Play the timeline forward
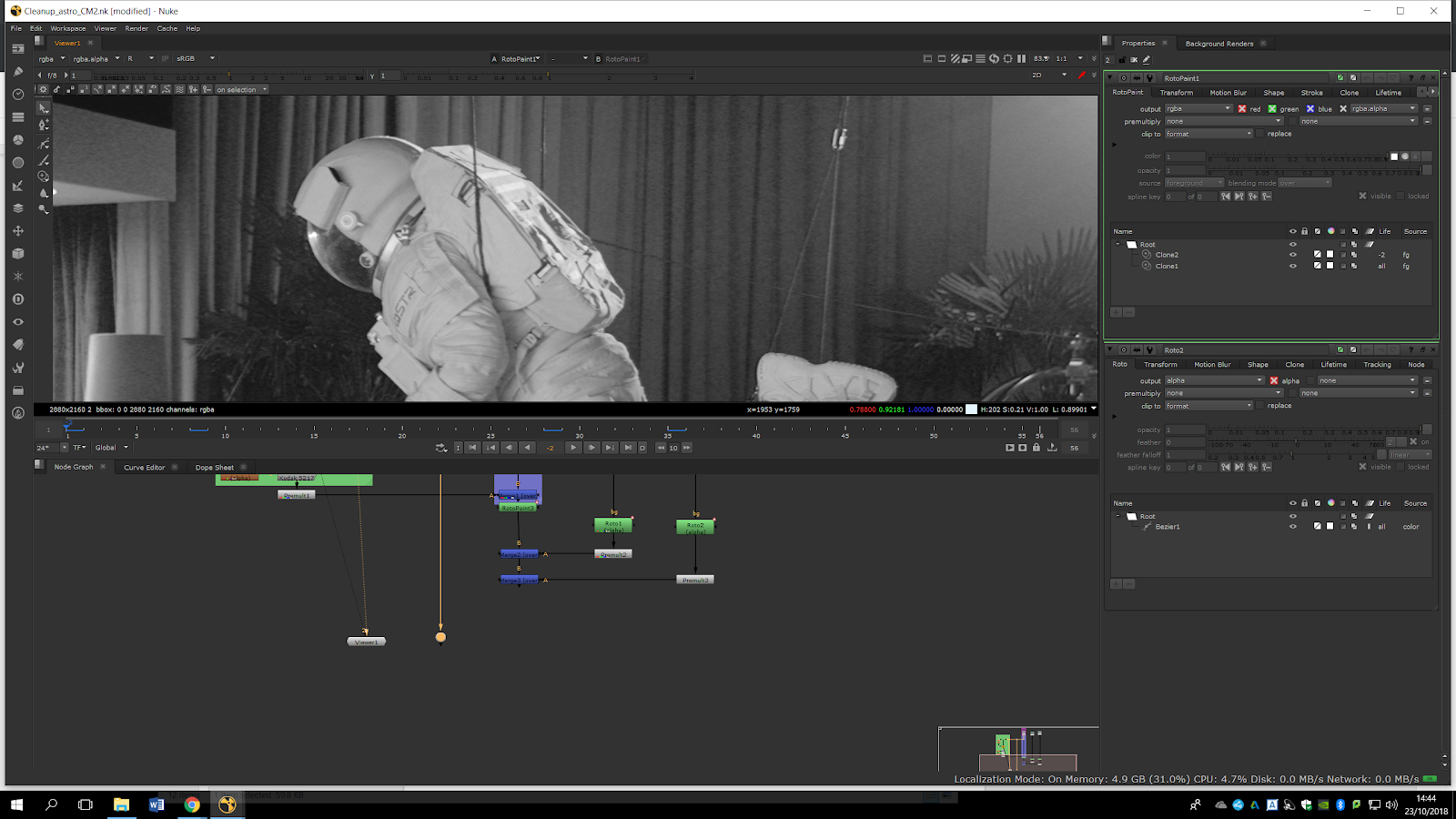The height and width of the screenshot is (819, 1456). (572, 448)
